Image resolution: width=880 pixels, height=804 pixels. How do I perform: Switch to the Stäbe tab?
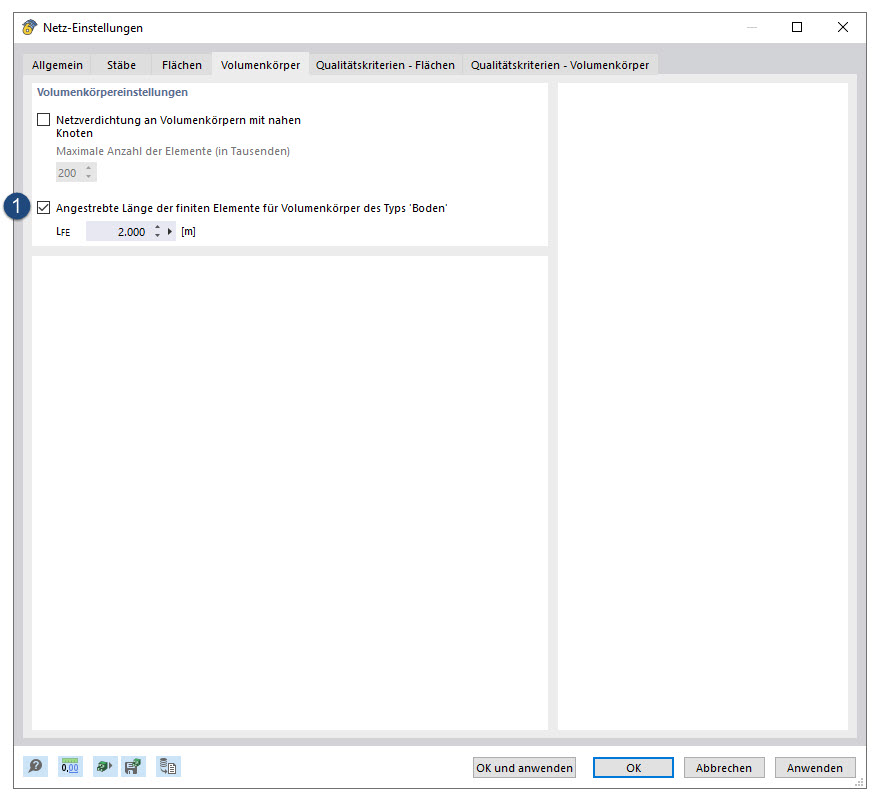point(121,65)
